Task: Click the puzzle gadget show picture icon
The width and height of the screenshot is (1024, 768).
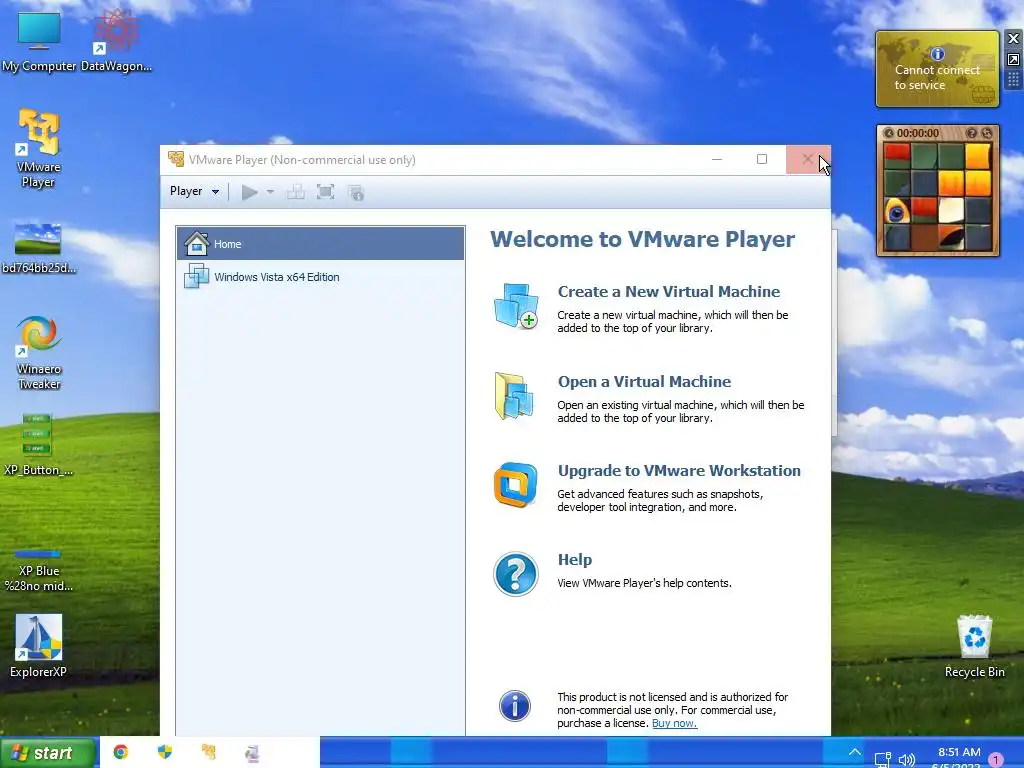Action: pos(972,133)
